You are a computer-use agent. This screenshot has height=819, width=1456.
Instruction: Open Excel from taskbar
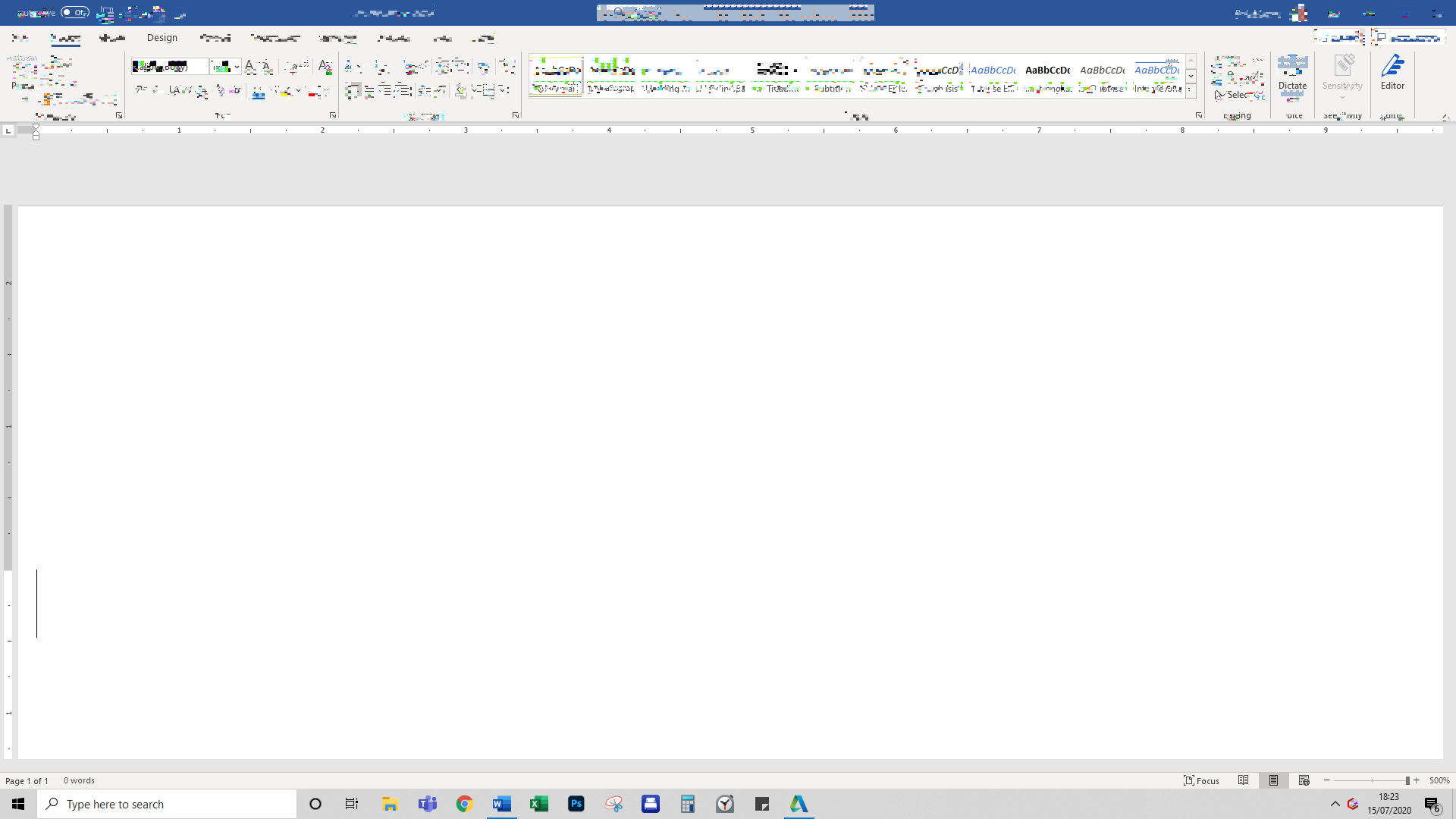click(x=539, y=804)
